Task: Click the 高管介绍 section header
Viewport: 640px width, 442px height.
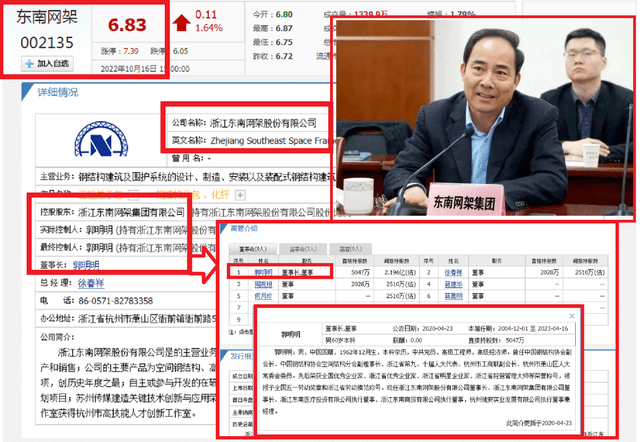Action: pyautogui.click(x=244, y=229)
